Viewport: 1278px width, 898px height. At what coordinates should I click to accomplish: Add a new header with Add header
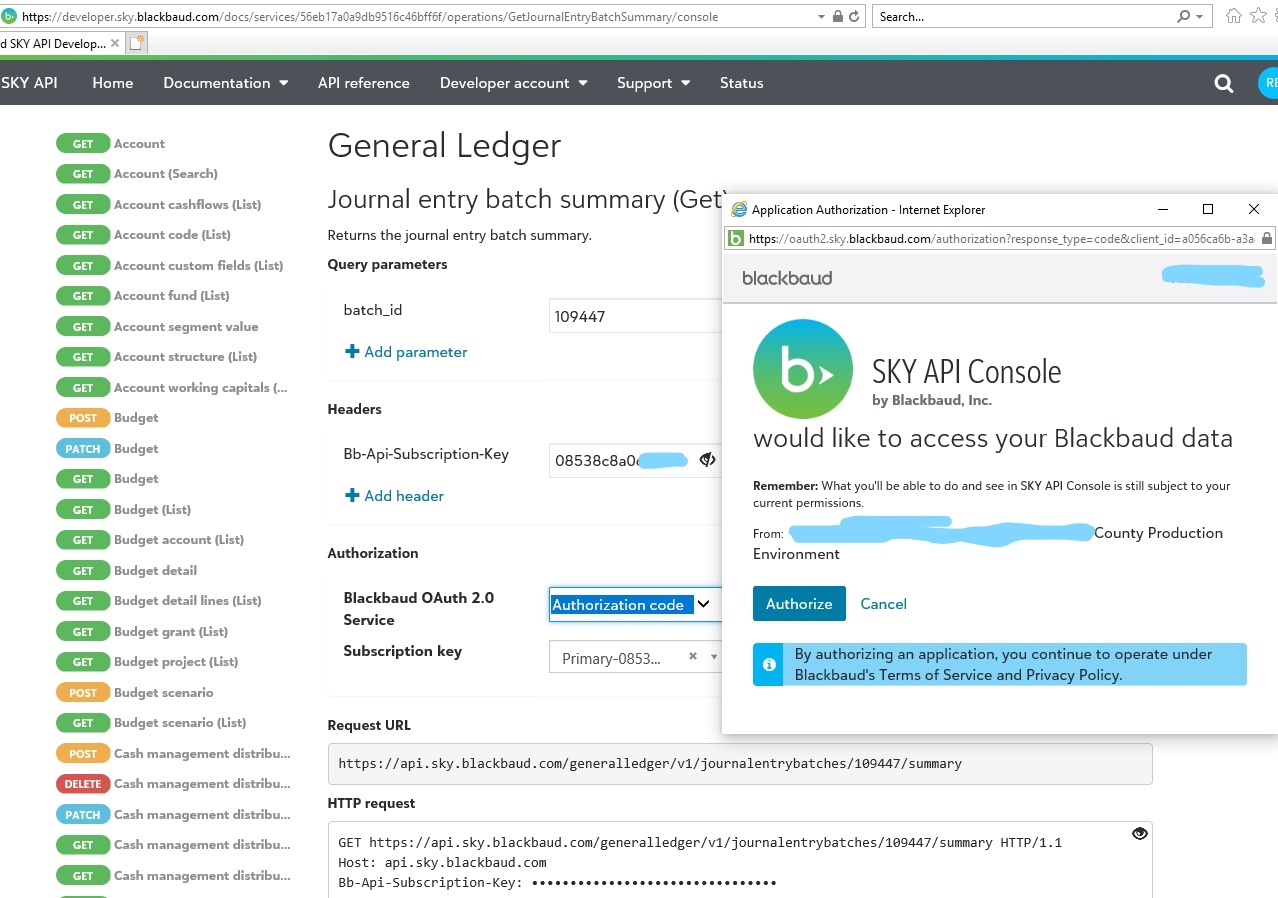point(394,496)
